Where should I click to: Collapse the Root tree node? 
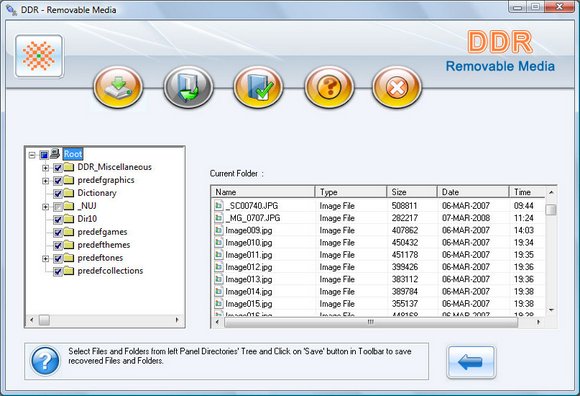pos(32,155)
